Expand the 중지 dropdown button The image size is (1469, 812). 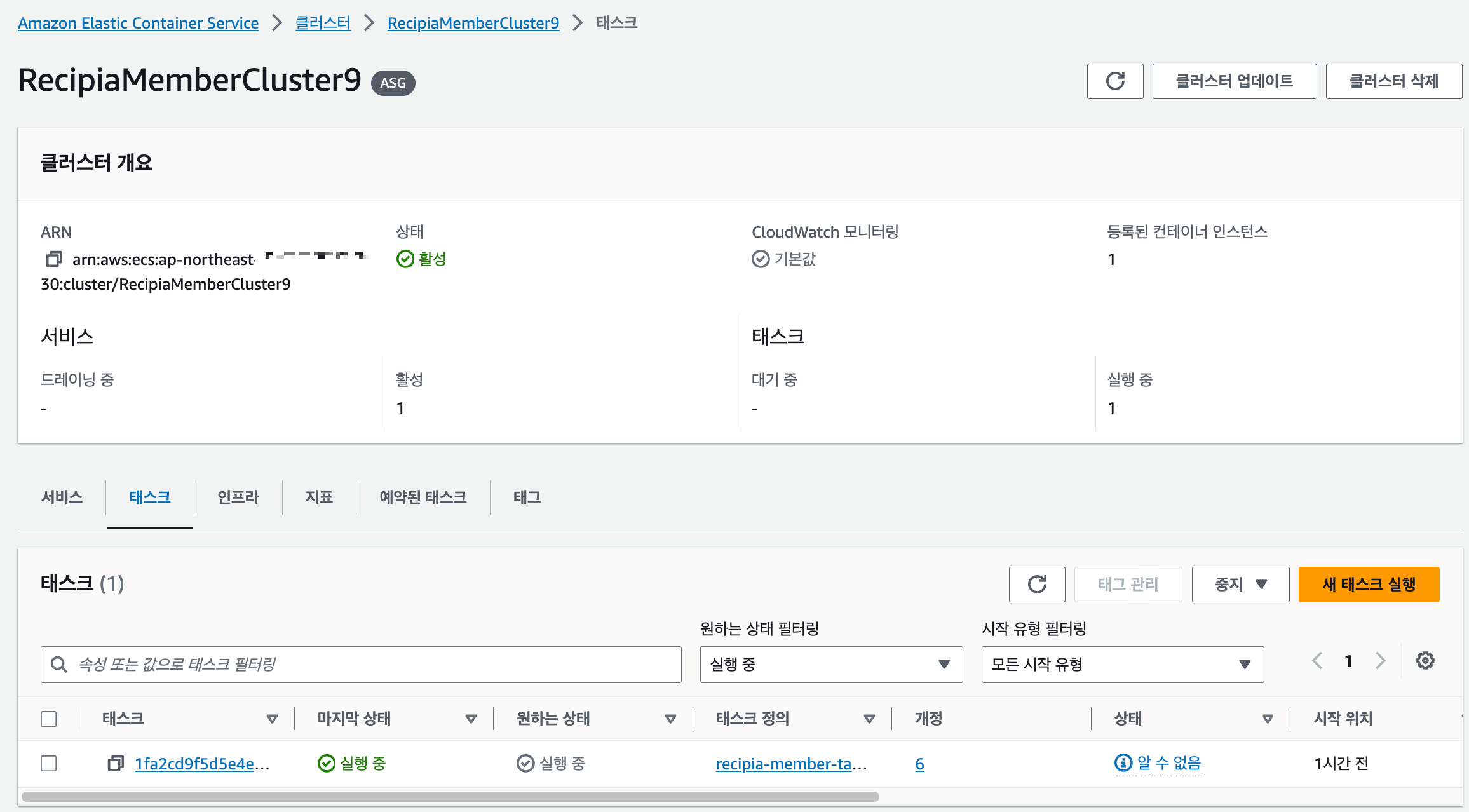pos(1240,584)
